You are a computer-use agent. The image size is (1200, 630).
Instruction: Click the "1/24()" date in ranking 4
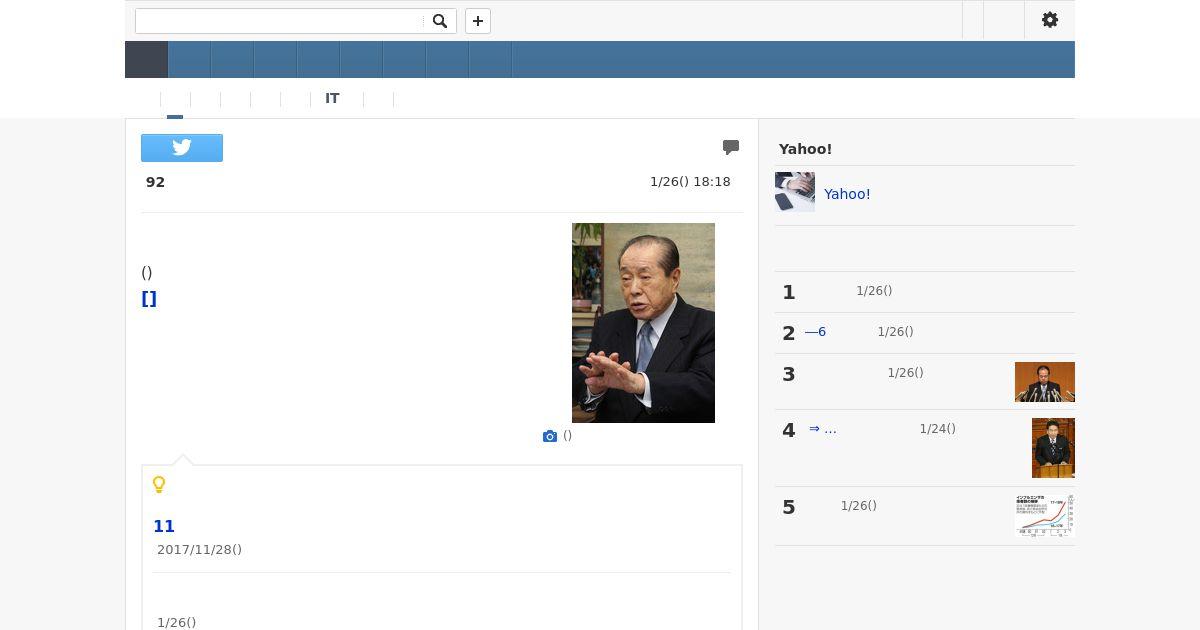point(937,429)
